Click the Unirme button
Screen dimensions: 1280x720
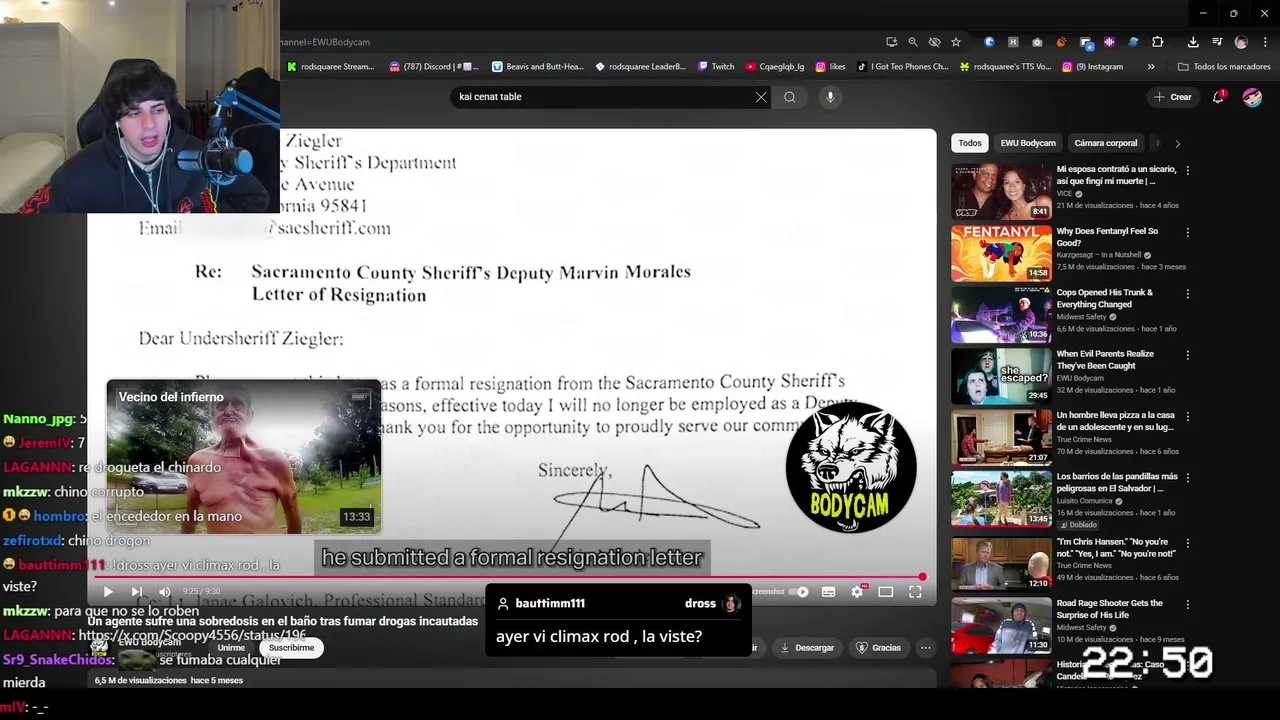(231, 648)
